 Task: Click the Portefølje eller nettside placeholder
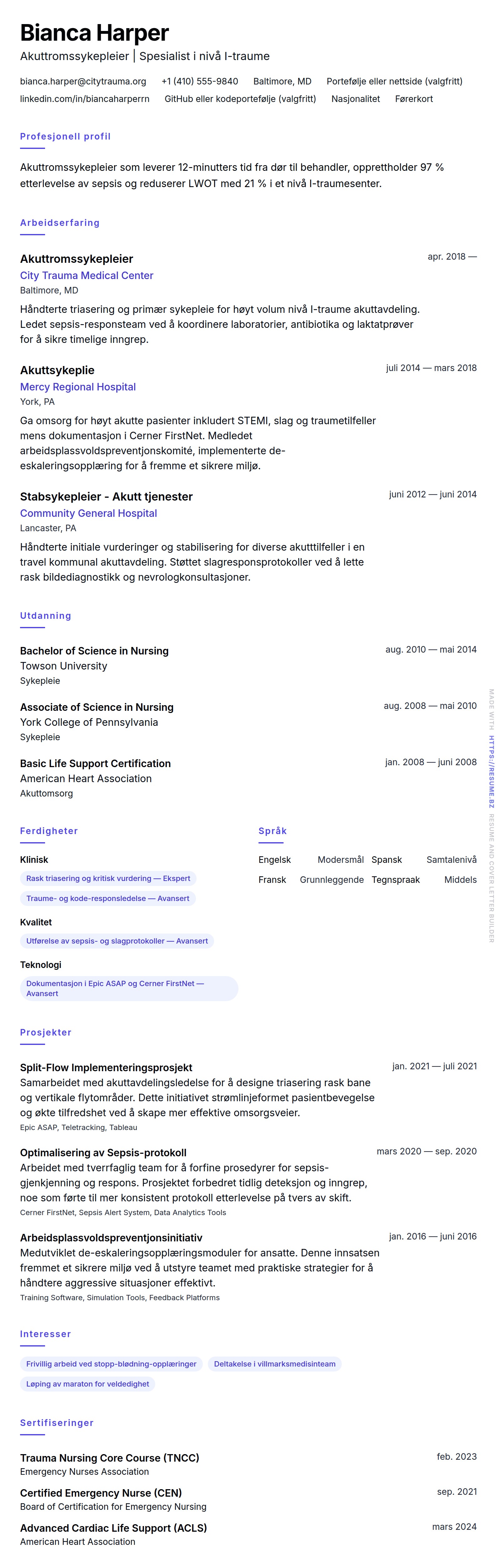(x=394, y=81)
